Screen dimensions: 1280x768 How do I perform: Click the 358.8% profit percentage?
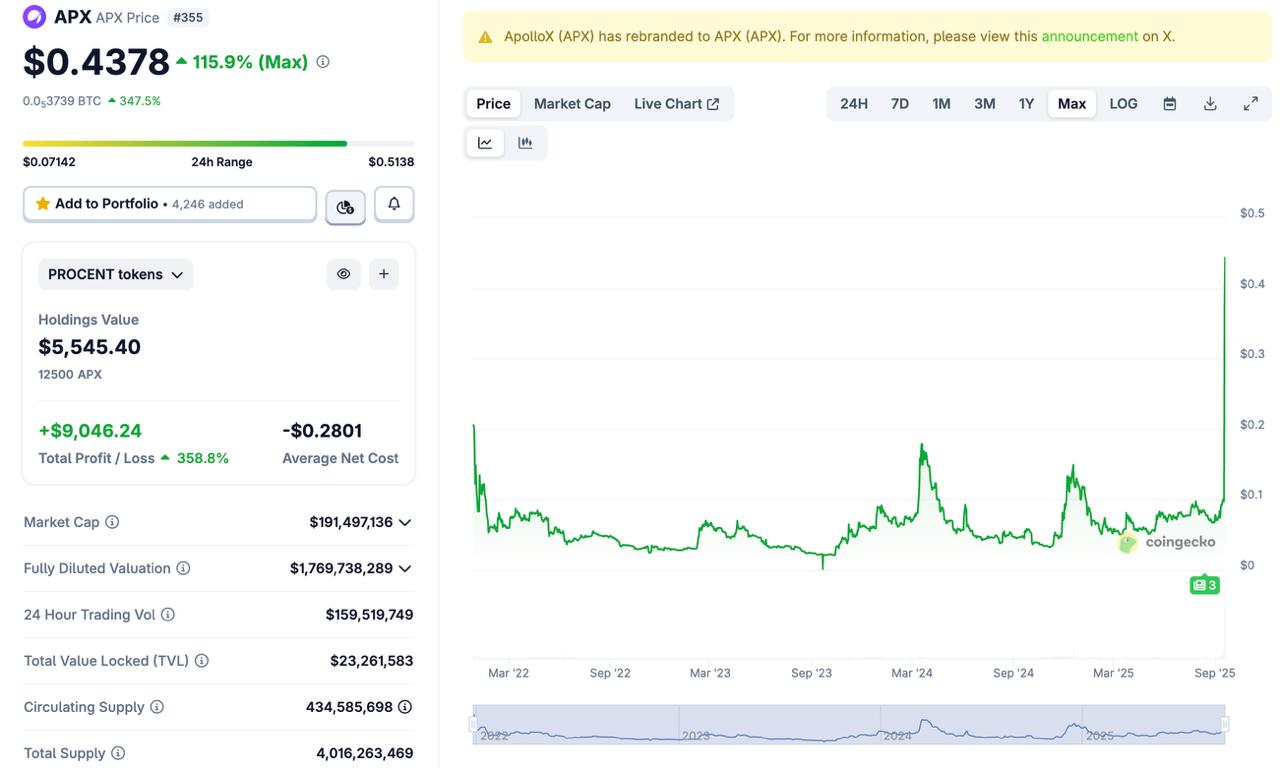203,458
